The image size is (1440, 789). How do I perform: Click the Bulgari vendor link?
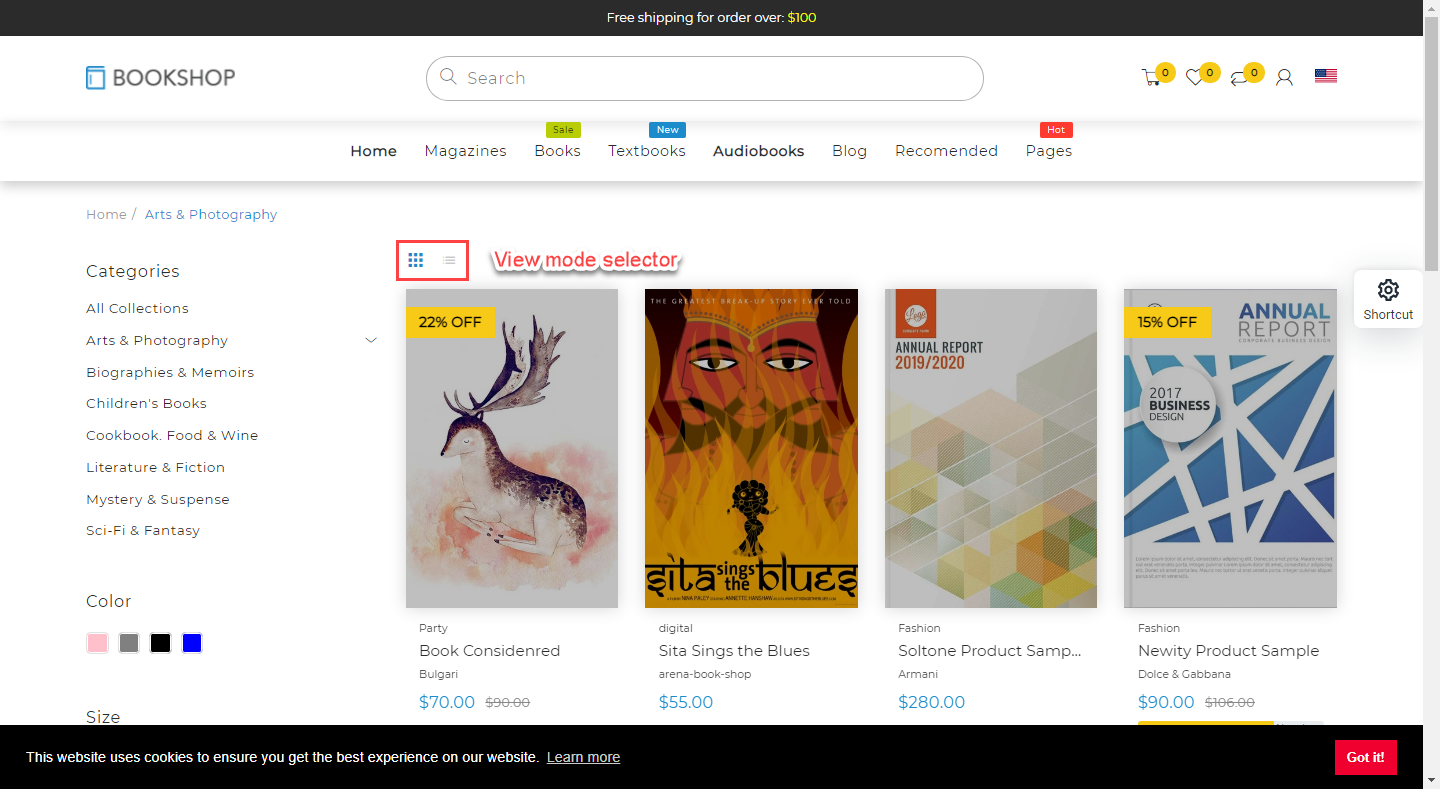(438, 674)
